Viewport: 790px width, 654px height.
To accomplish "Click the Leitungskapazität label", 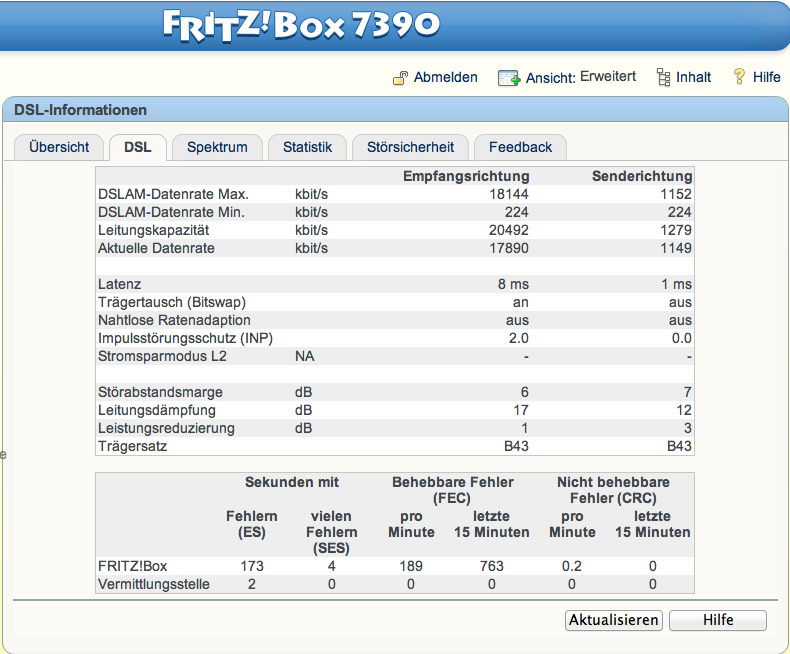I will 154,231.
